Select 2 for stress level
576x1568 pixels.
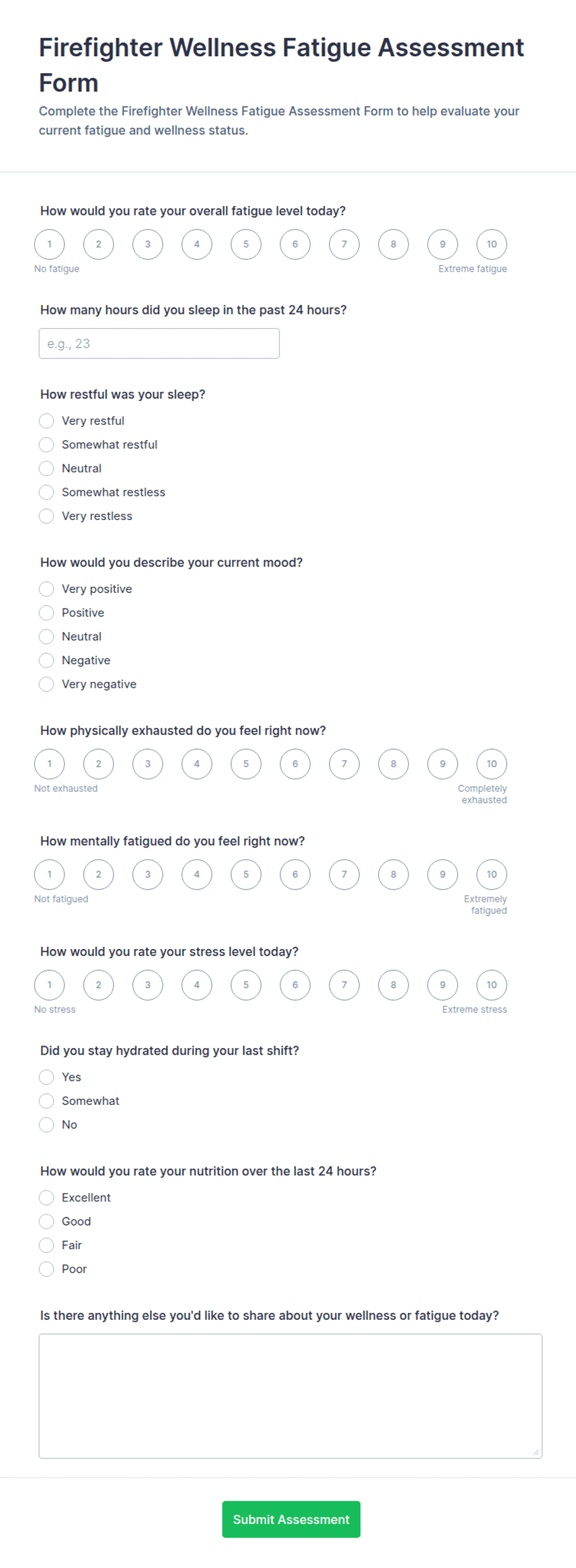coord(98,985)
